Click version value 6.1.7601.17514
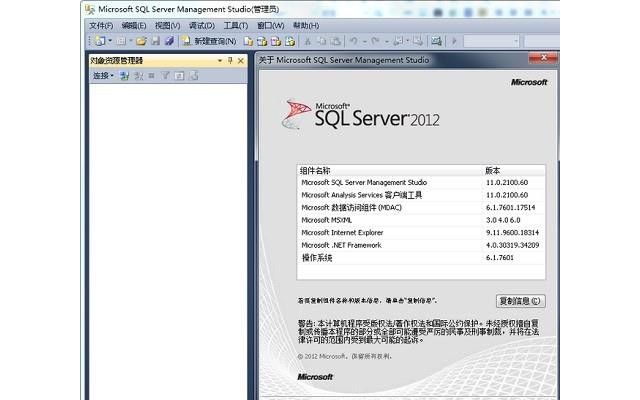 (510, 208)
